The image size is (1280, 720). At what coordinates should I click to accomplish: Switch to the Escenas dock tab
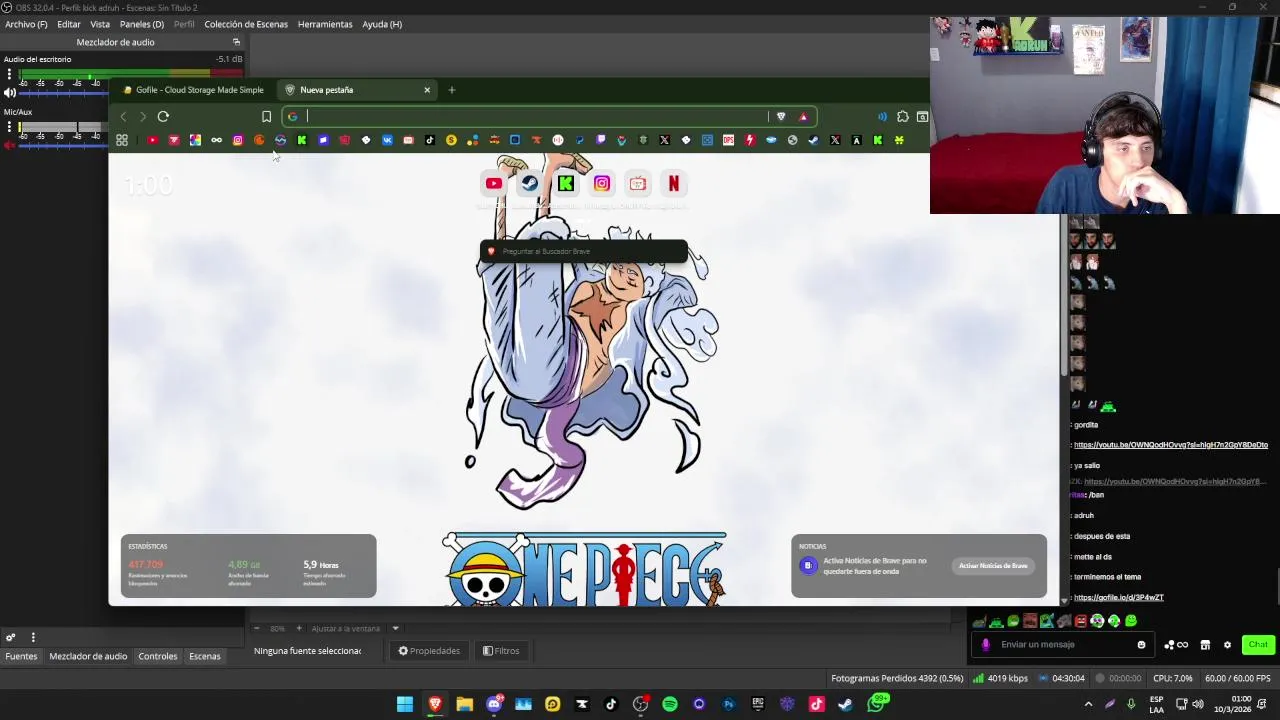[205, 656]
